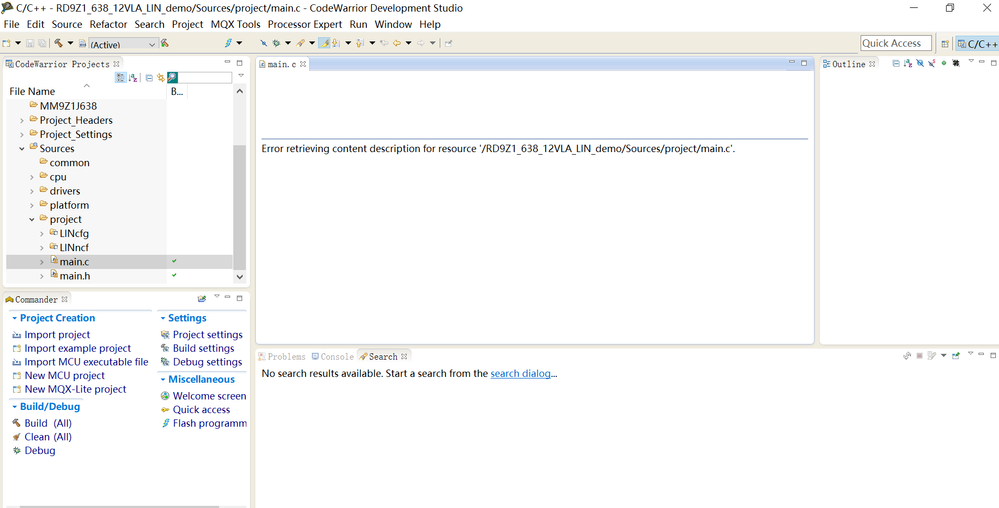Open the (Active) build configuration combo box
Viewport: 999px width, 508px height.
click(x=123, y=44)
